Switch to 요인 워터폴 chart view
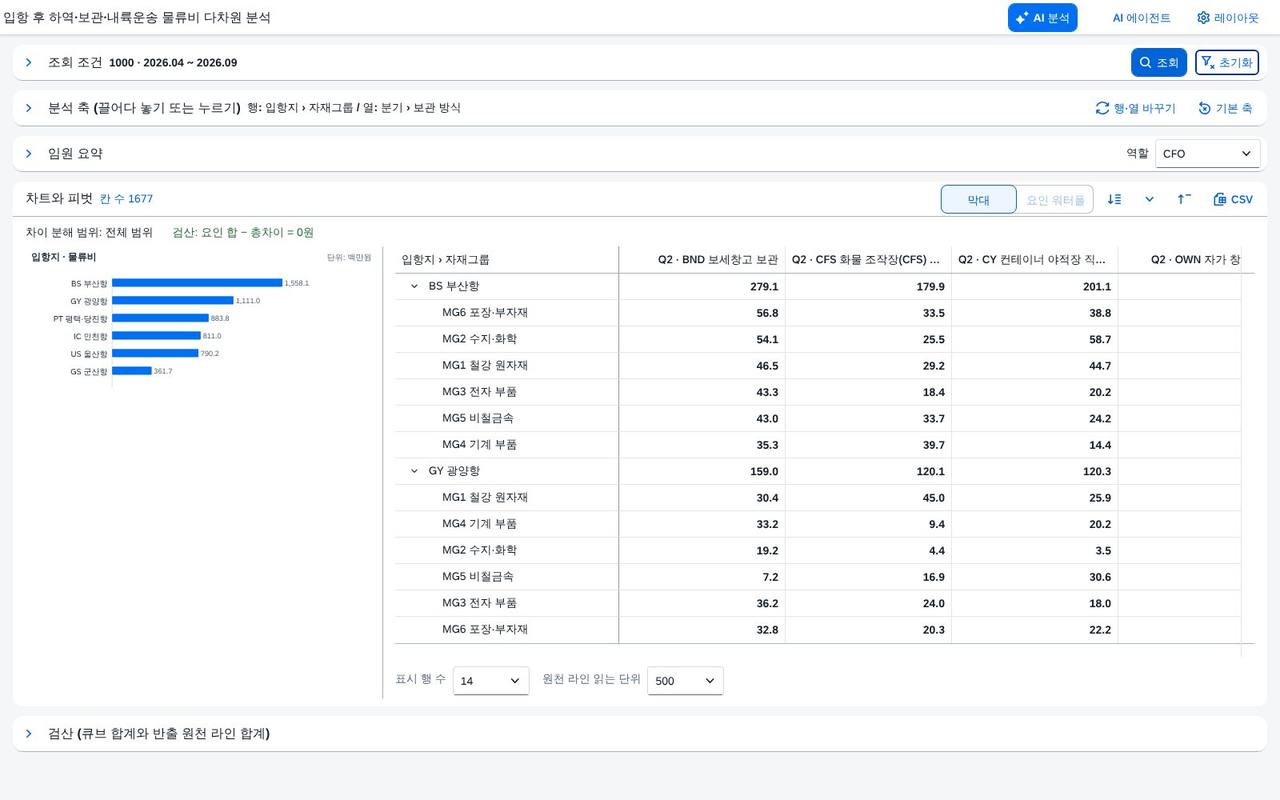The height and width of the screenshot is (800, 1280). [x=1055, y=200]
